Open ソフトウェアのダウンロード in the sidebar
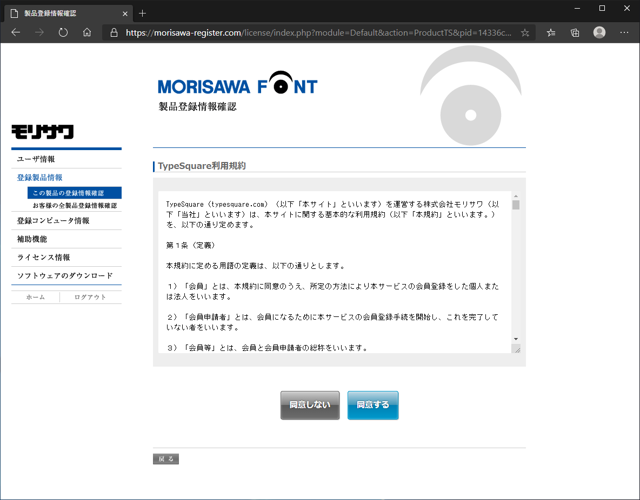This screenshot has width=640, height=500. click(x=65, y=276)
